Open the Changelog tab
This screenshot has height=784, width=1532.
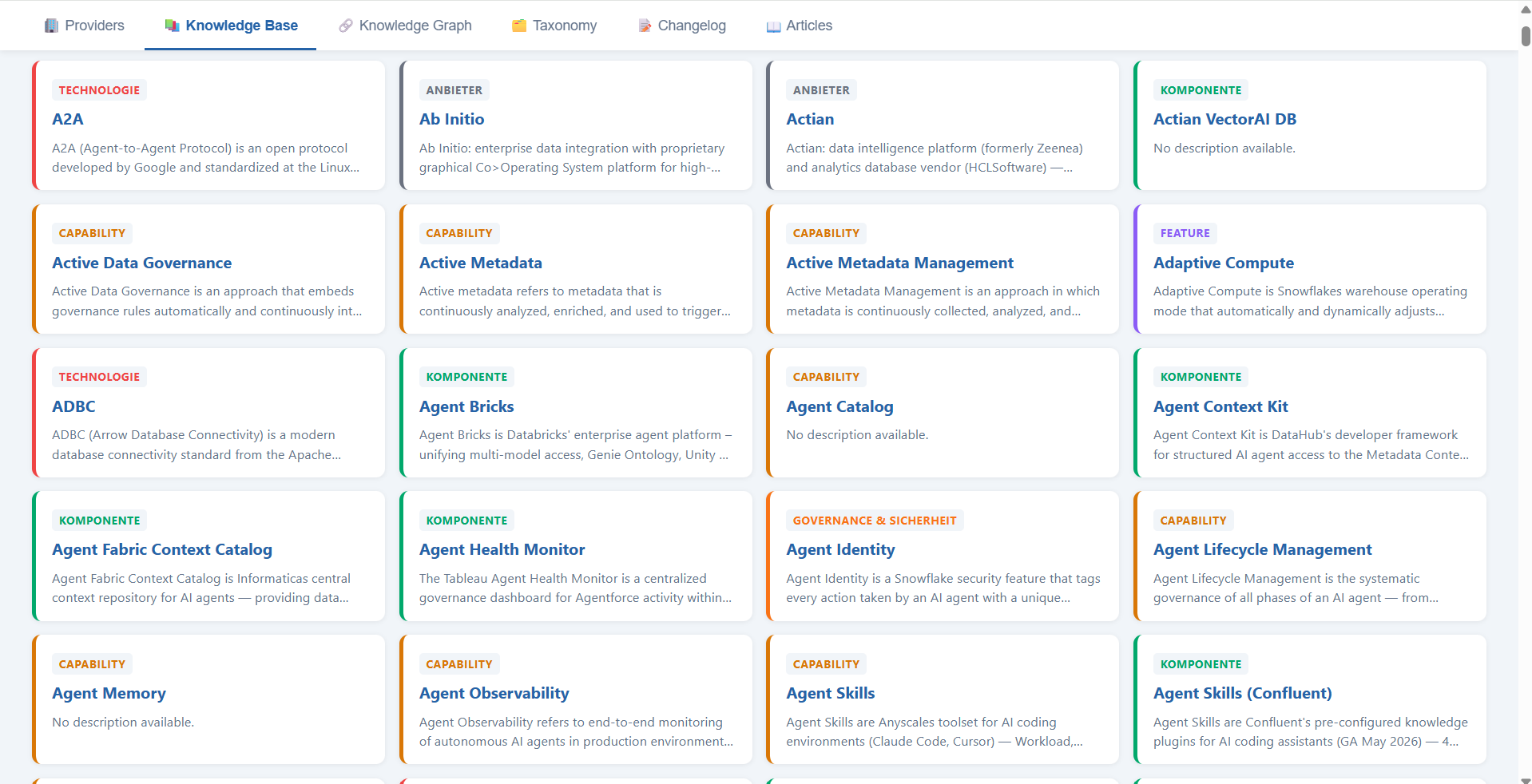[682, 26]
